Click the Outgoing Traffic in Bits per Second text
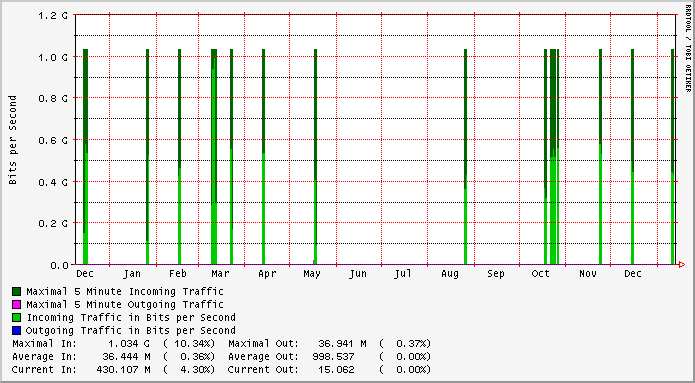This screenshot has height=383, width=695. point(131,330)
